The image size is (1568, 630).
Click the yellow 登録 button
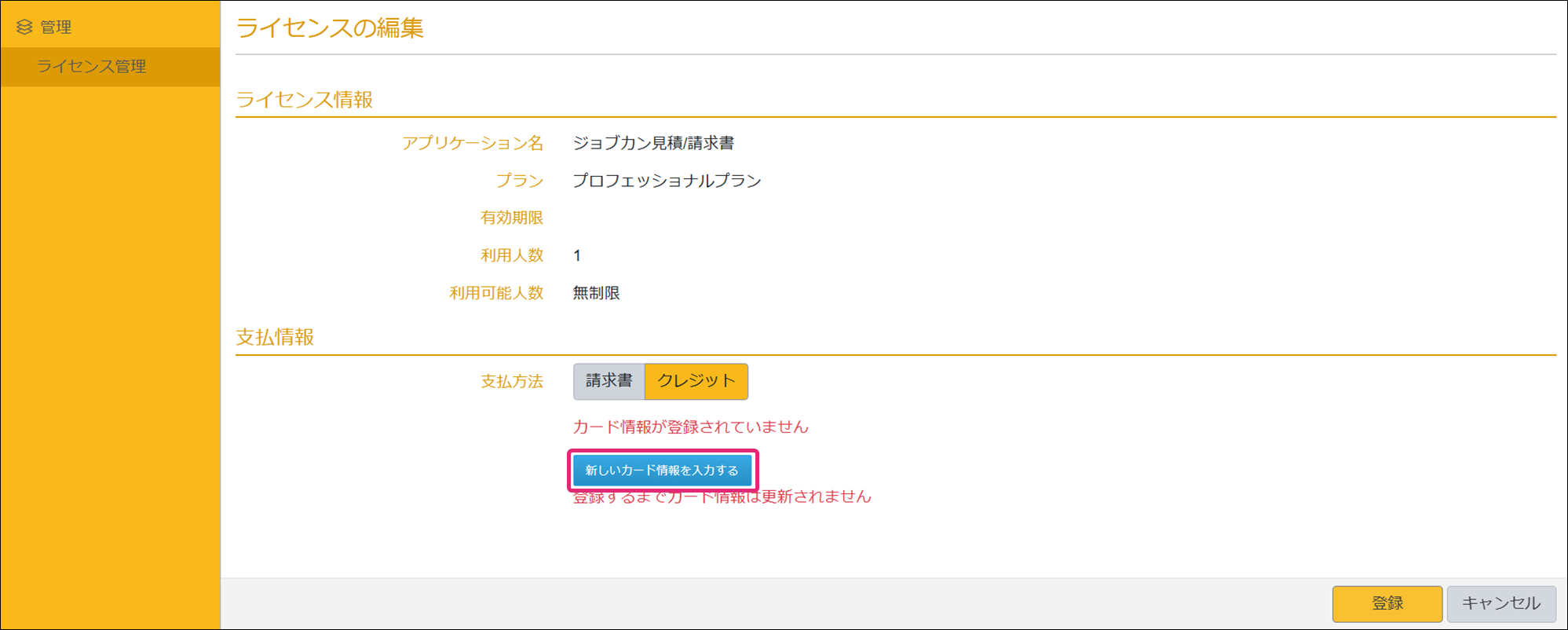point(1387,603)
